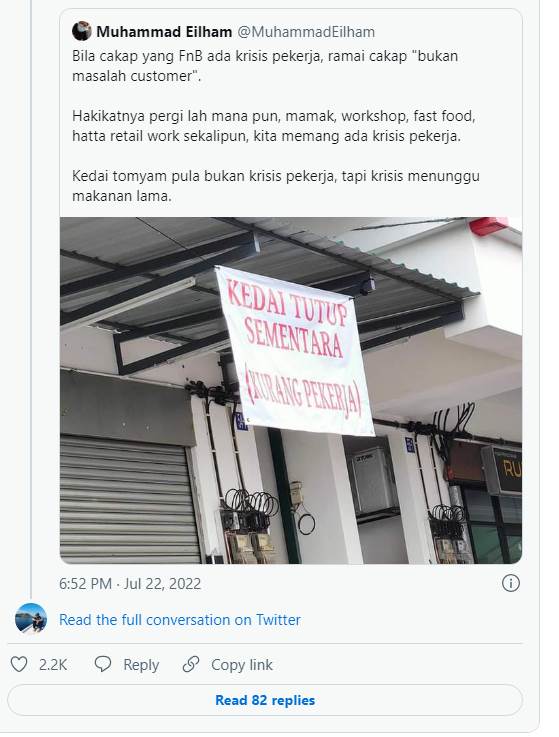Click the 2.2K likes count

(53, 665)
